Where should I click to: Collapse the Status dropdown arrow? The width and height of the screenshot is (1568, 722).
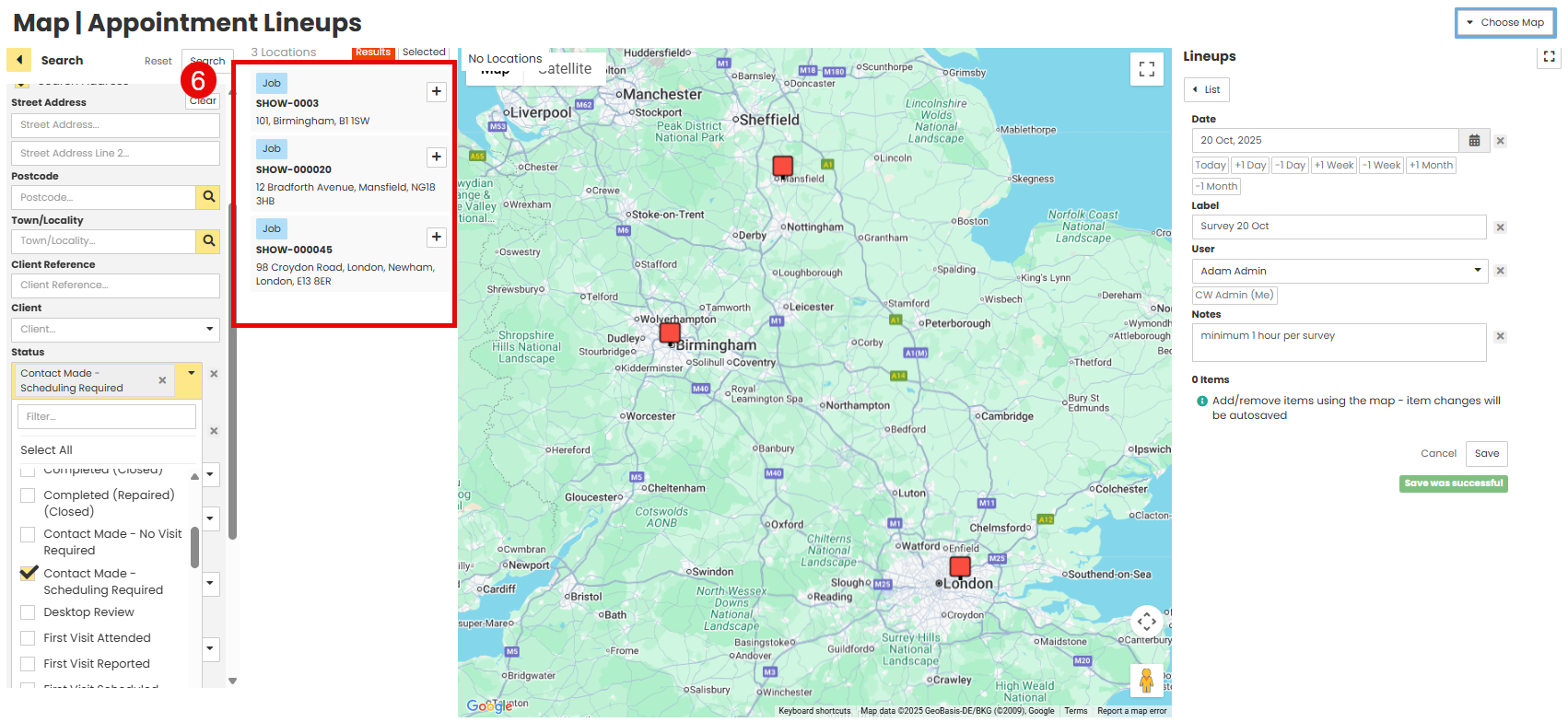pos(191,373)
